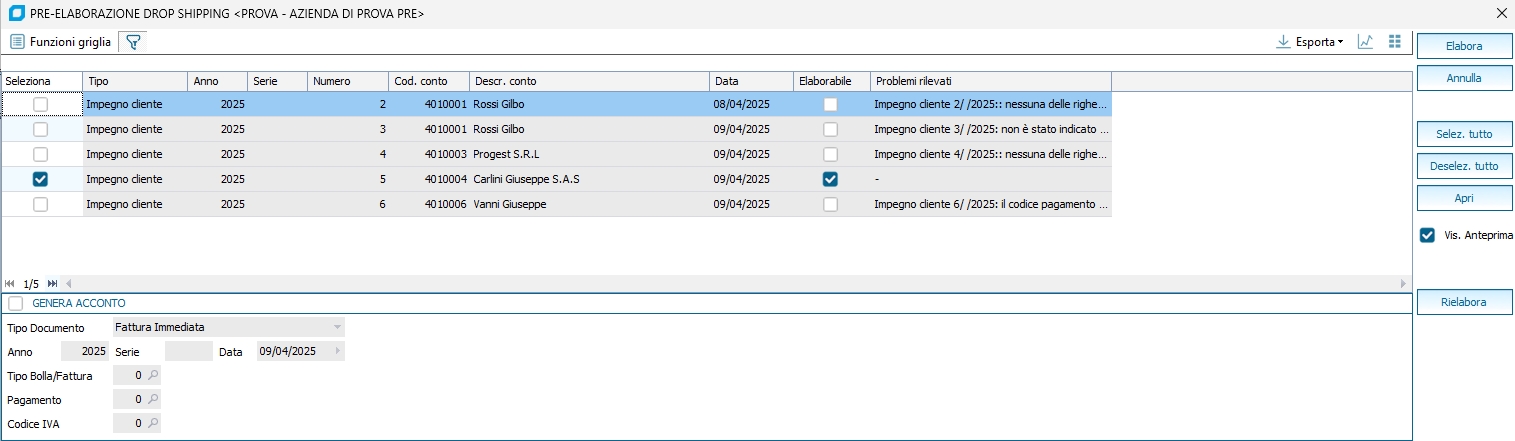Sort by Seleziona column header
Screen dimensions: 1515x441
pyautogui.click(x=42, y=81)
